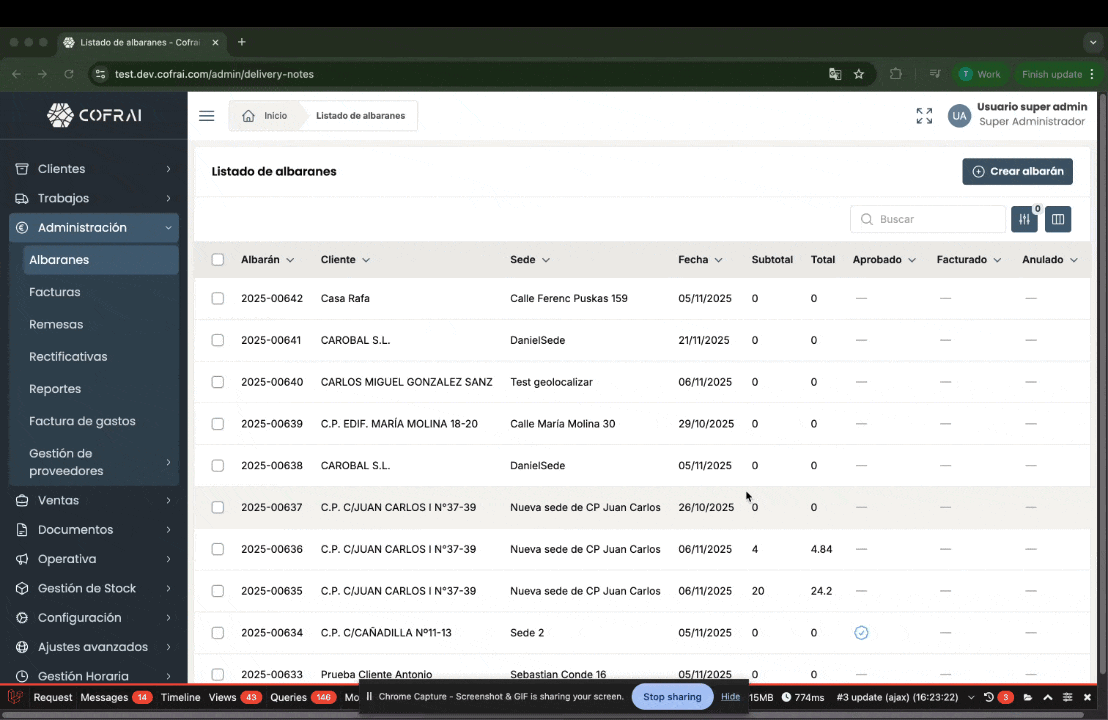The width and height of the screenshot is (1108, 720).
Task: Click the browser bookmark star icon
Action: [x=859, y=74]
